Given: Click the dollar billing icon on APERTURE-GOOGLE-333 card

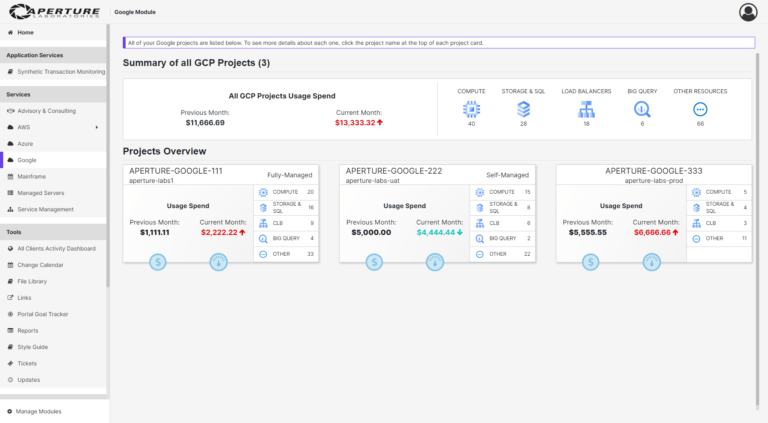Looking at the screenshot, I should tap(591, 262).
